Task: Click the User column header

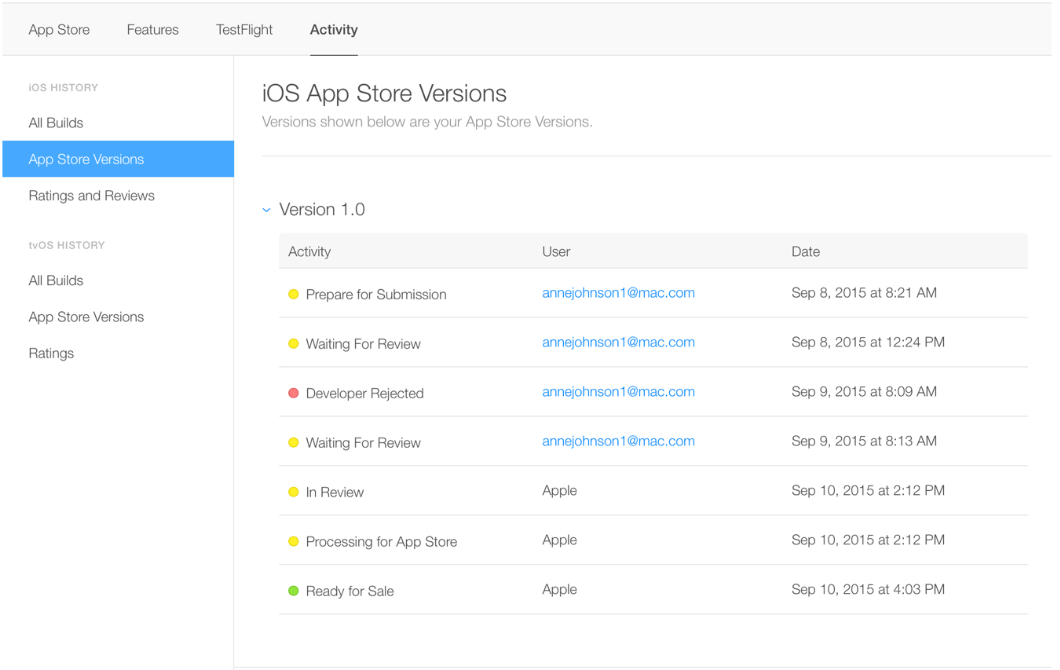Action: pos(557,251)
